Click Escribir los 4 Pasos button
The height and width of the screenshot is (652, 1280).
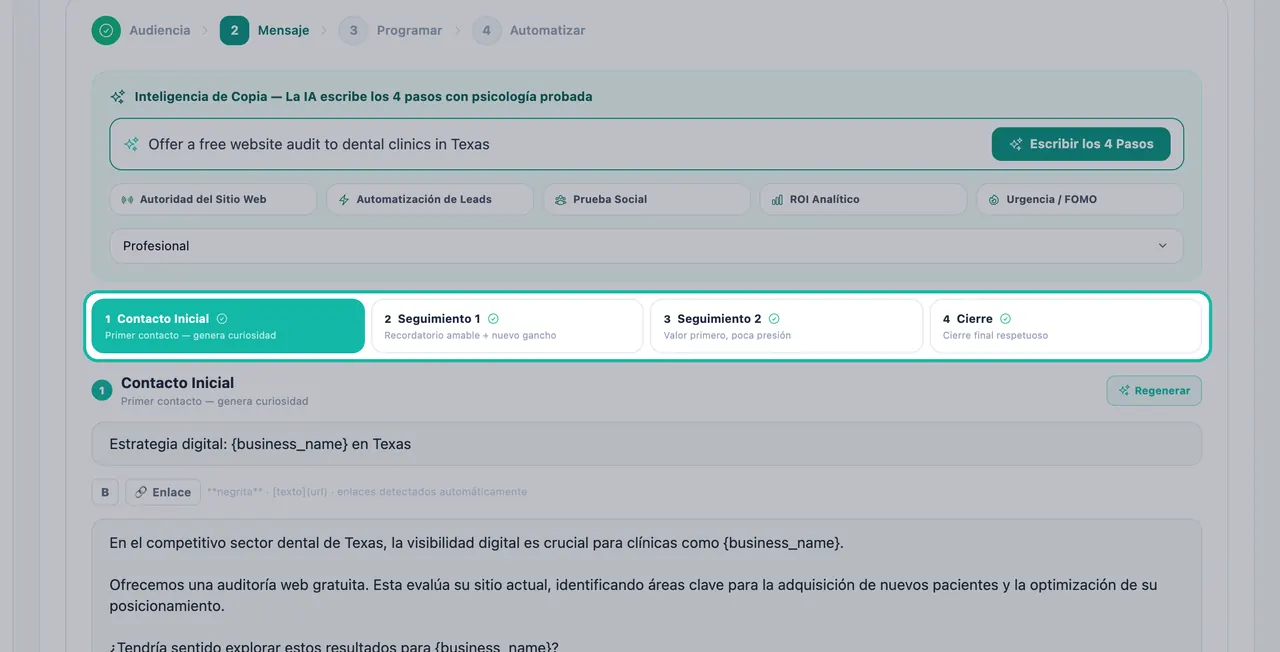click(1081, 144)
